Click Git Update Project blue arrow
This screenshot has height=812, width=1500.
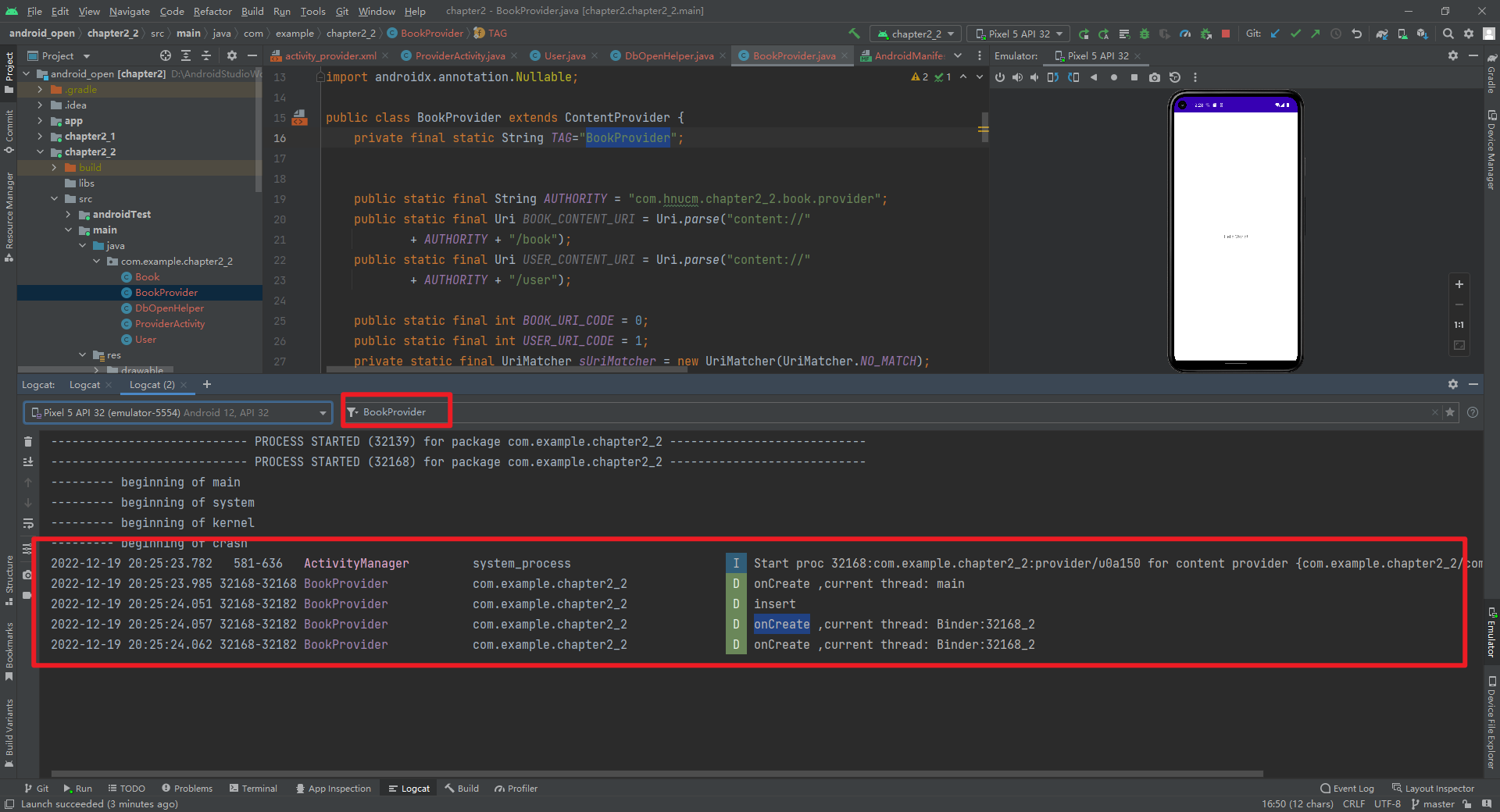[x=1275, y=34]
